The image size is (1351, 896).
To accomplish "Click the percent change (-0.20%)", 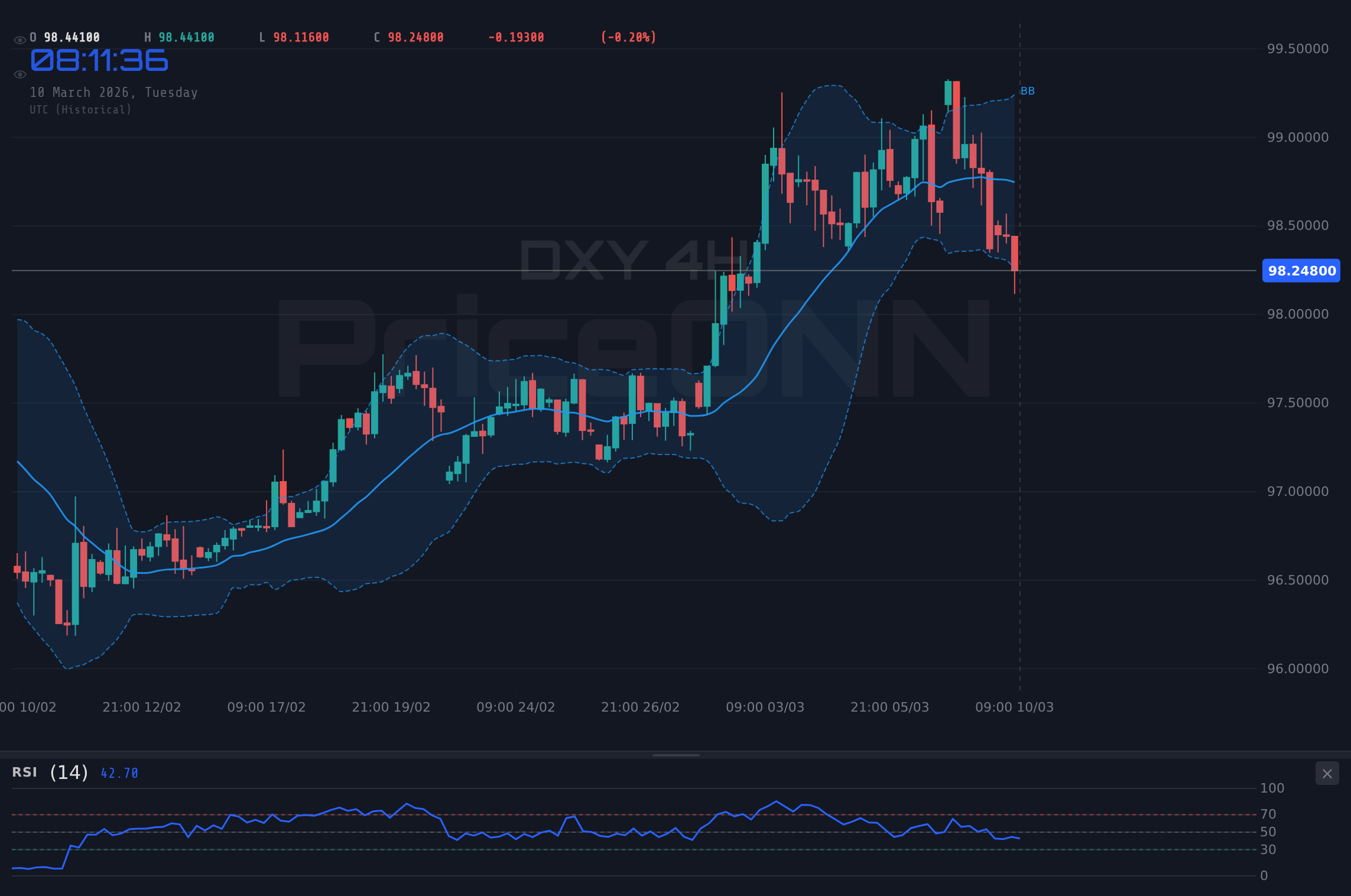I will (x=628, y=37).
